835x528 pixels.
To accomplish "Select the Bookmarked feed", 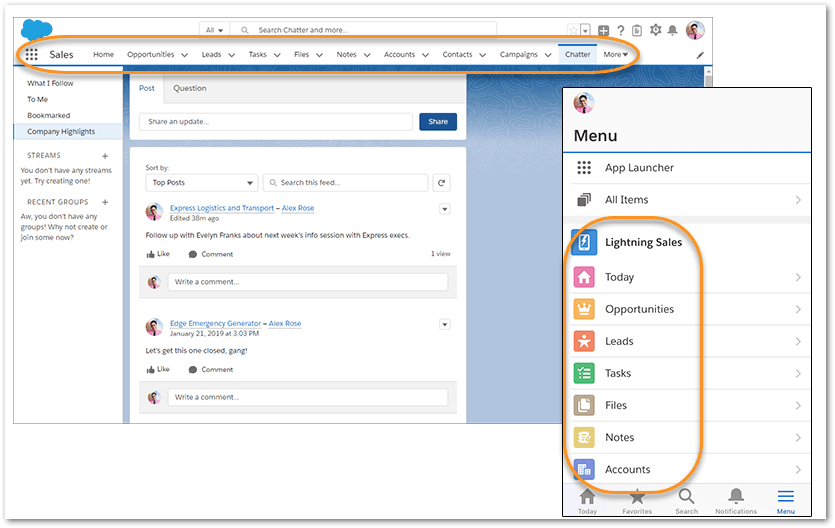I will [x=48, y=116].
